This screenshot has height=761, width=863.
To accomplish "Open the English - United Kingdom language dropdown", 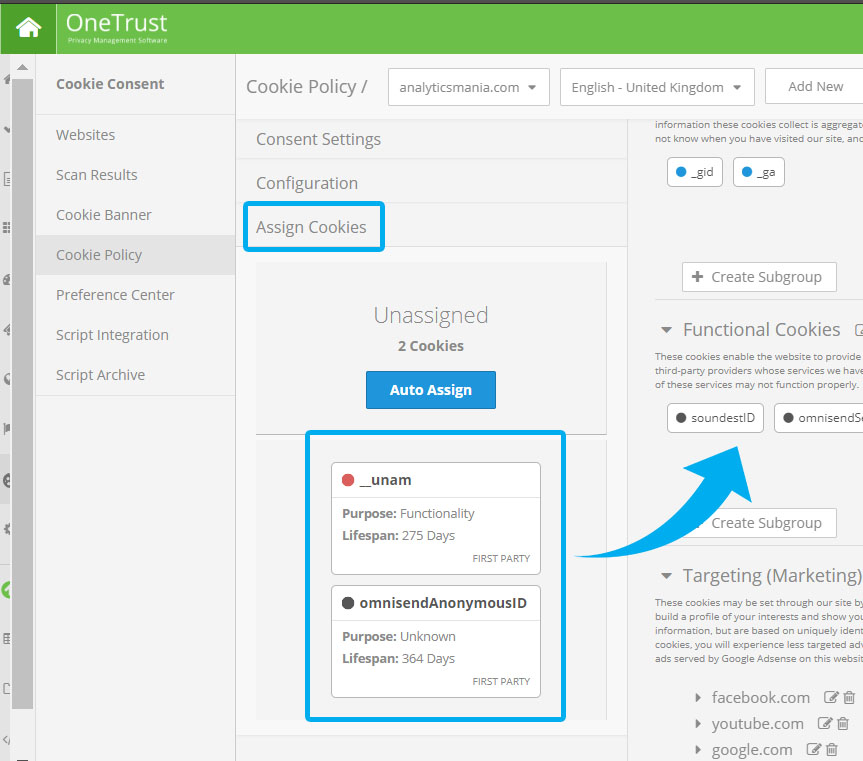I will point(656,87).
